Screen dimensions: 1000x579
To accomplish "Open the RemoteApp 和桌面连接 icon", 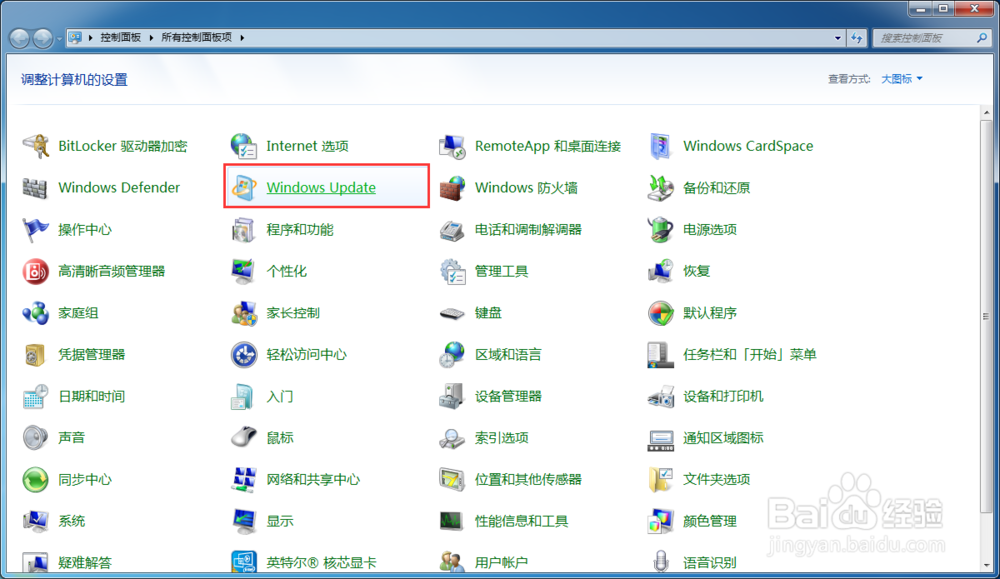I will (x=452, y=146).
